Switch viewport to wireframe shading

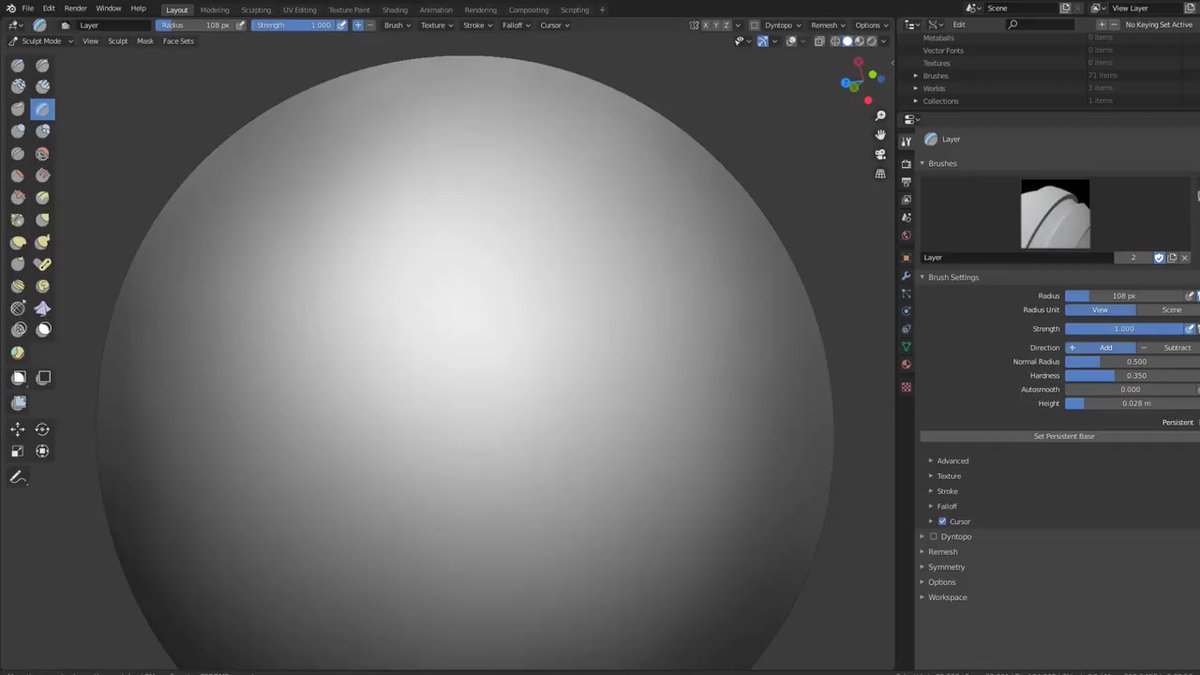click(x=835, y=41)
